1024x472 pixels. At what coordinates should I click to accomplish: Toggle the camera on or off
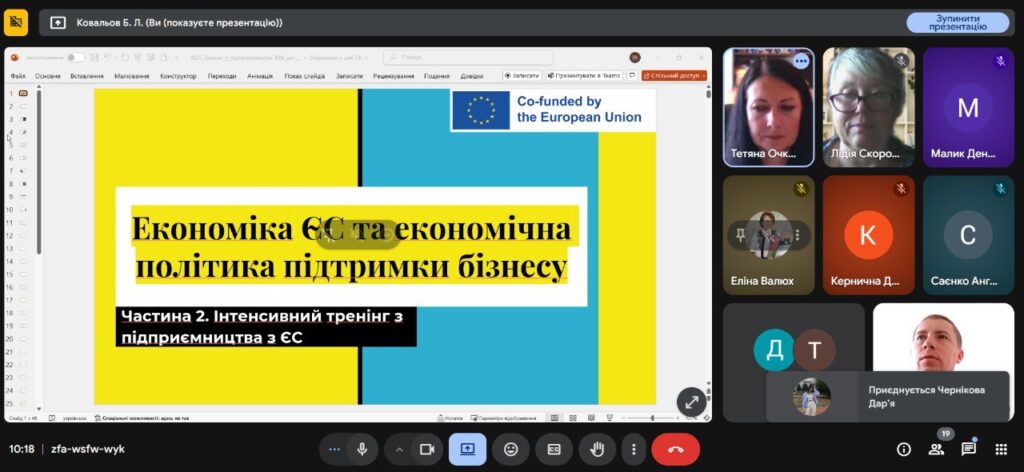425,449
